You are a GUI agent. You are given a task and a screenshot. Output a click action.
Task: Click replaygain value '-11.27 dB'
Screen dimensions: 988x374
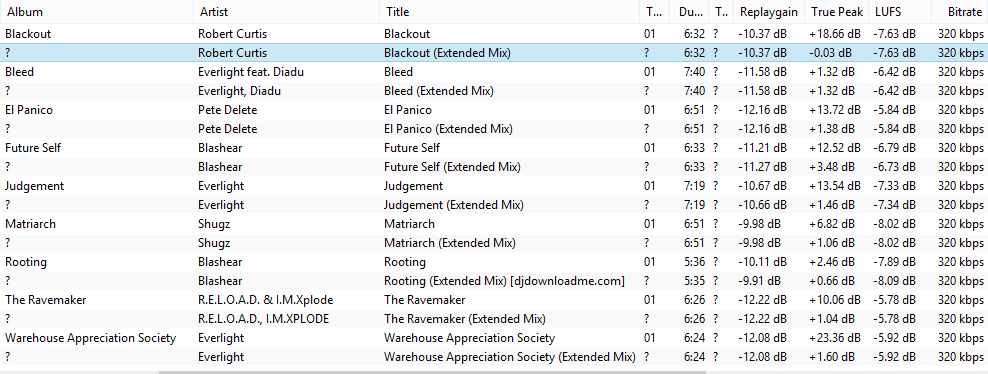pyautogui.click(x=762, y=167)
